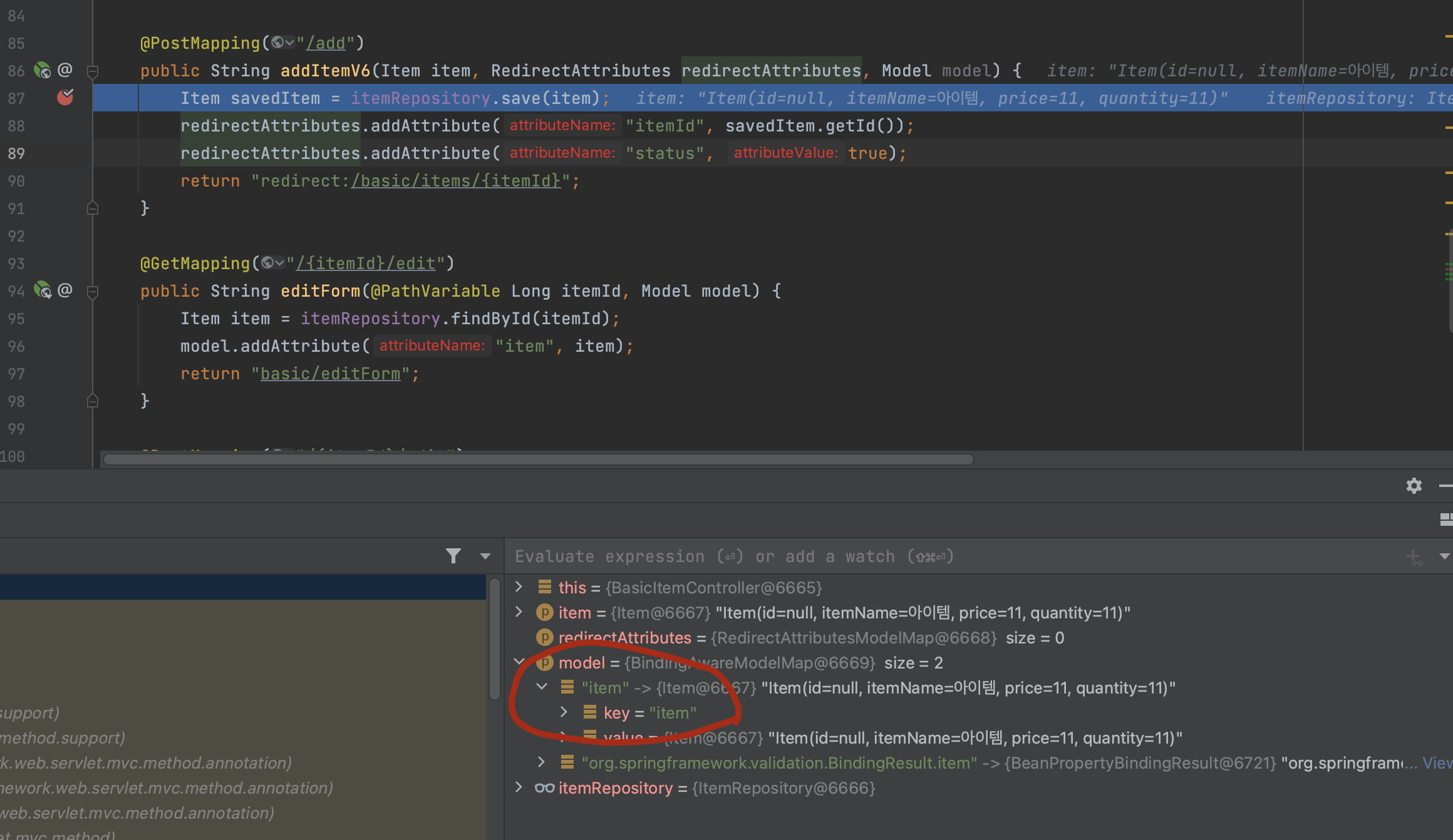This screenshot has width=1453, height=840.
Task: Click the addItemV6 method name
Action: (326, 71)
